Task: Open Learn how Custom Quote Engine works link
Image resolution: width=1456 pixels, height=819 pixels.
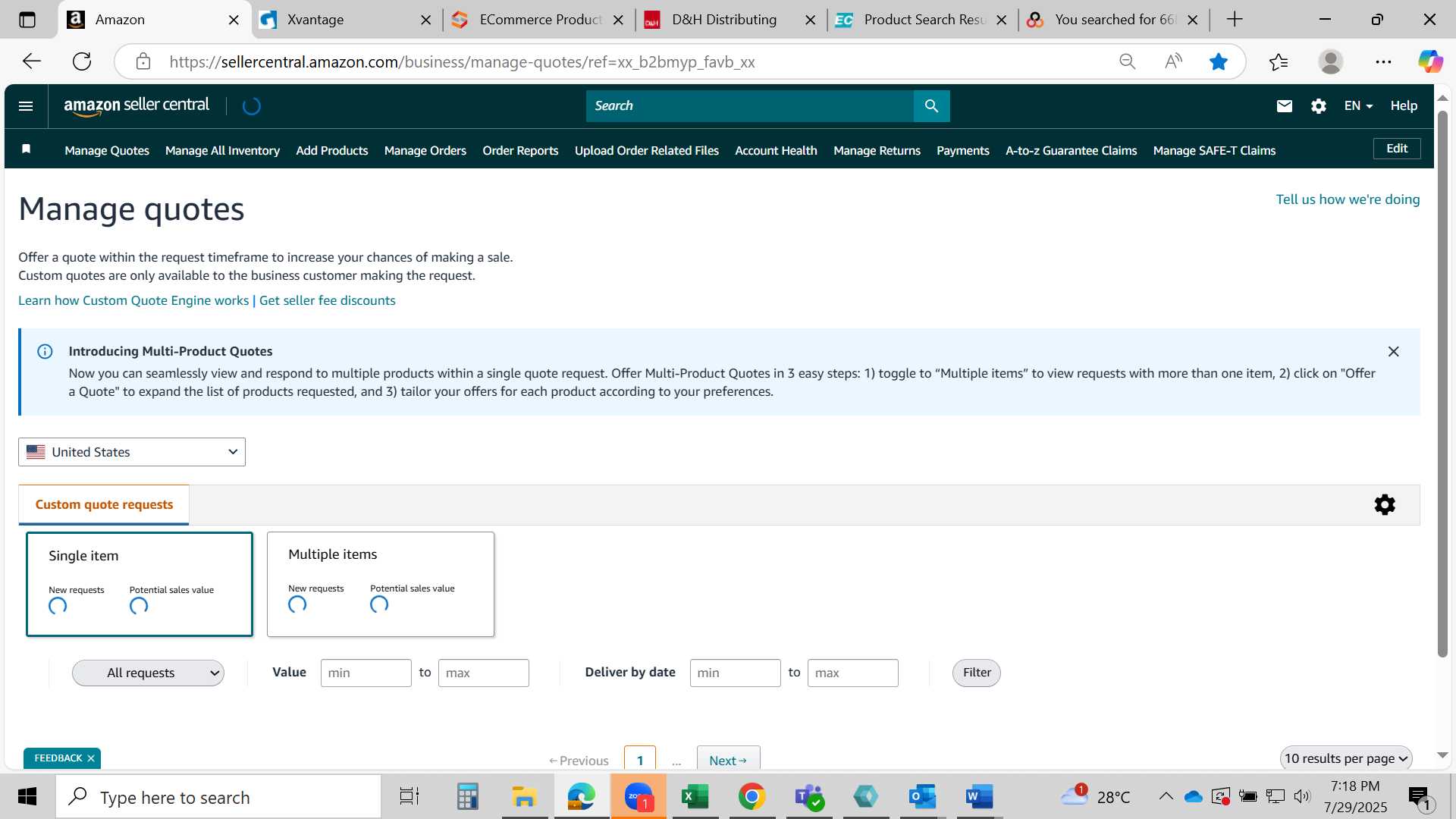Action: click(x=133, y=300)
